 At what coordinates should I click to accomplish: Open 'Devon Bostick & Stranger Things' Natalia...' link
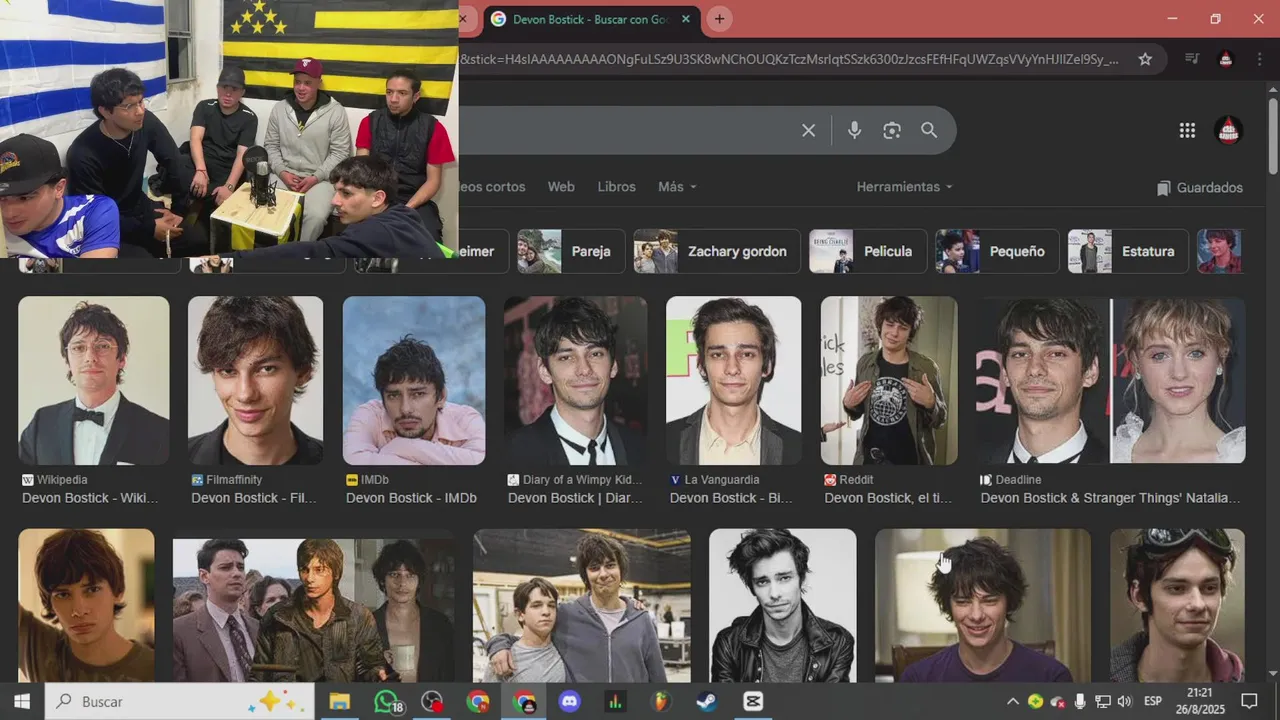click(x=1110, y=498)
